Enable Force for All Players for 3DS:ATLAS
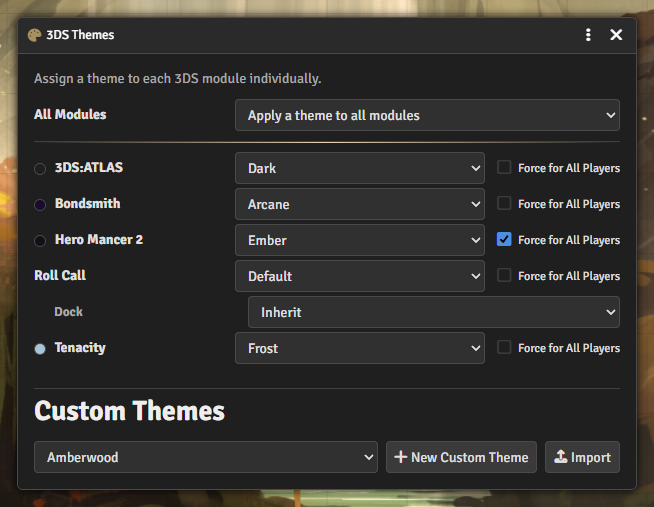 (x=504, y=167)
